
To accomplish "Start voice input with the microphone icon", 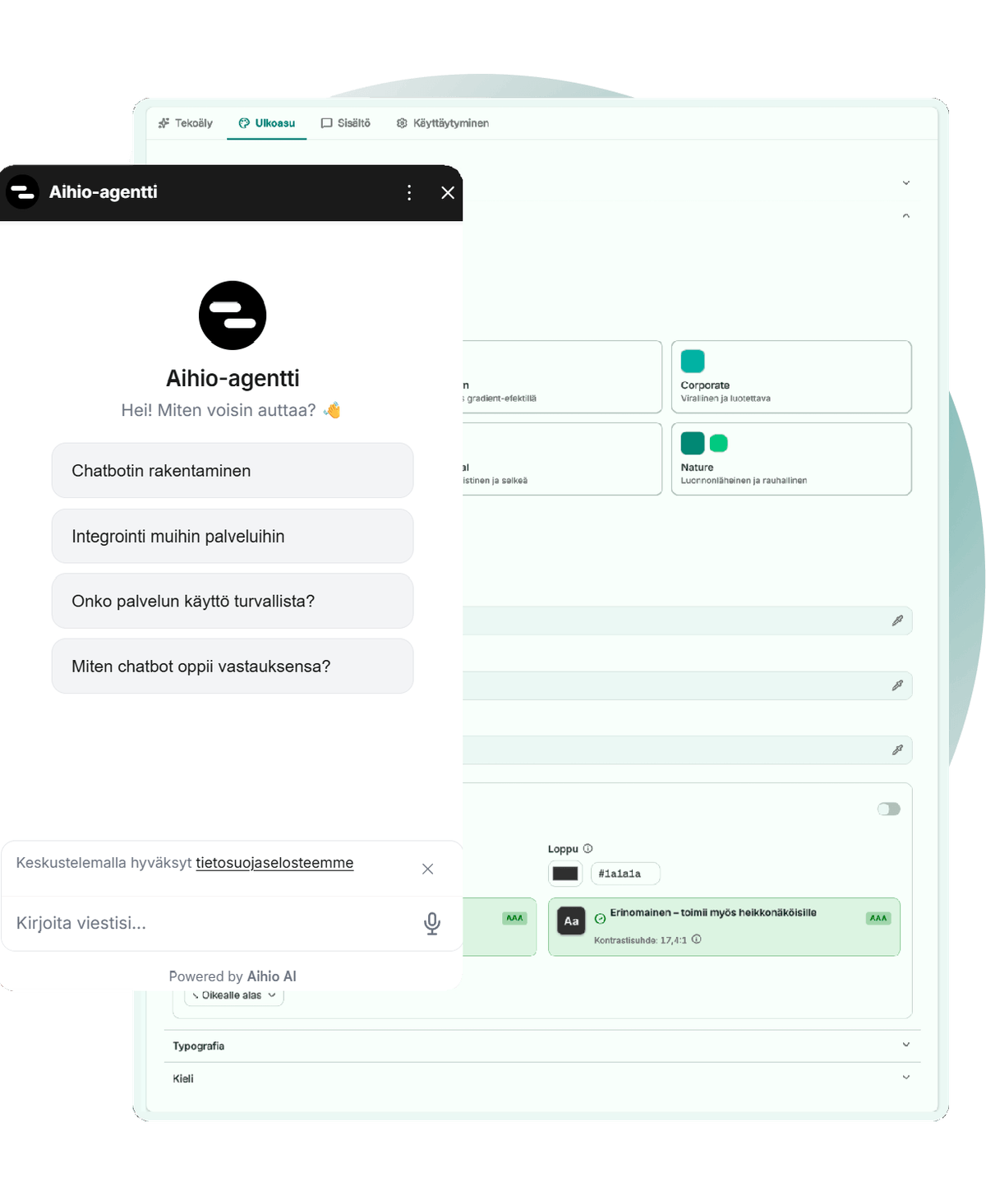I will (432, 924).
